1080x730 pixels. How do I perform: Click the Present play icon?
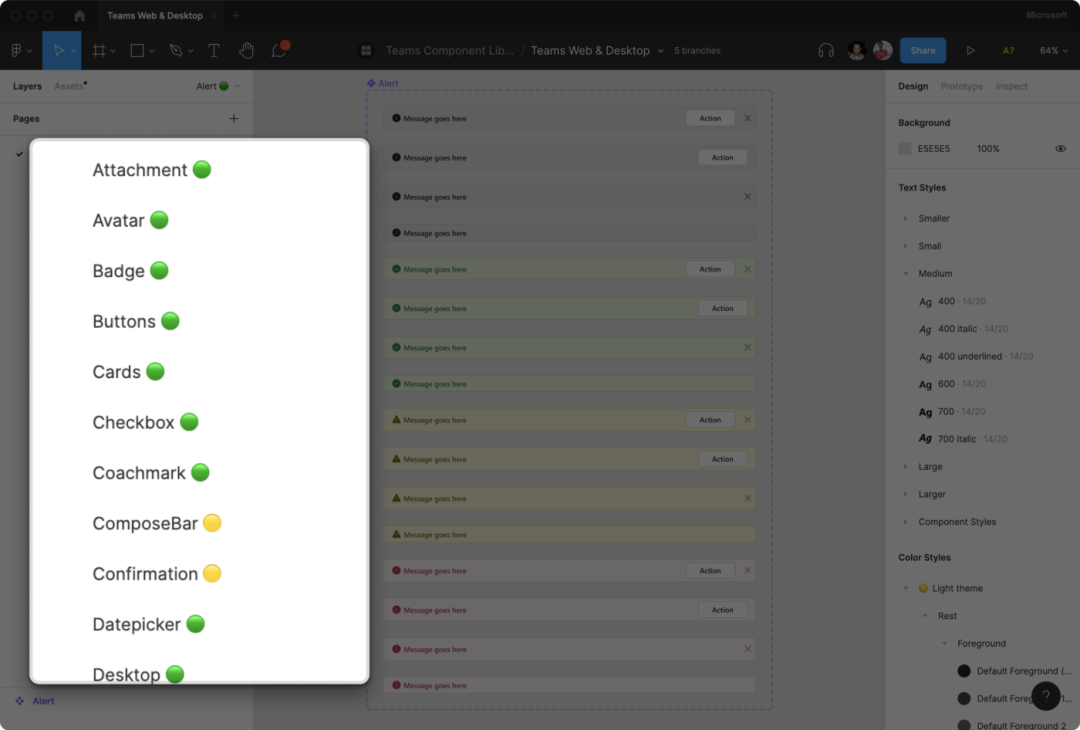coord(970,50)
